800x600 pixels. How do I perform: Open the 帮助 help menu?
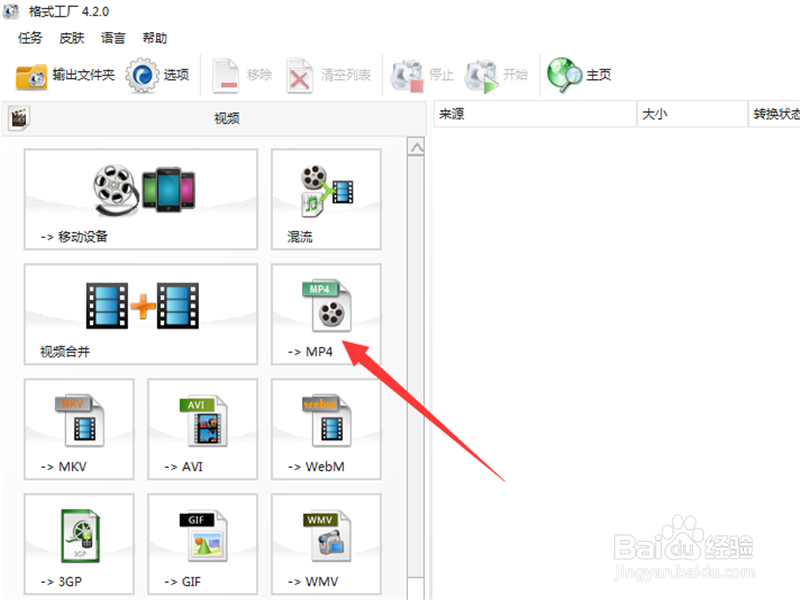[x=155, y=38]
